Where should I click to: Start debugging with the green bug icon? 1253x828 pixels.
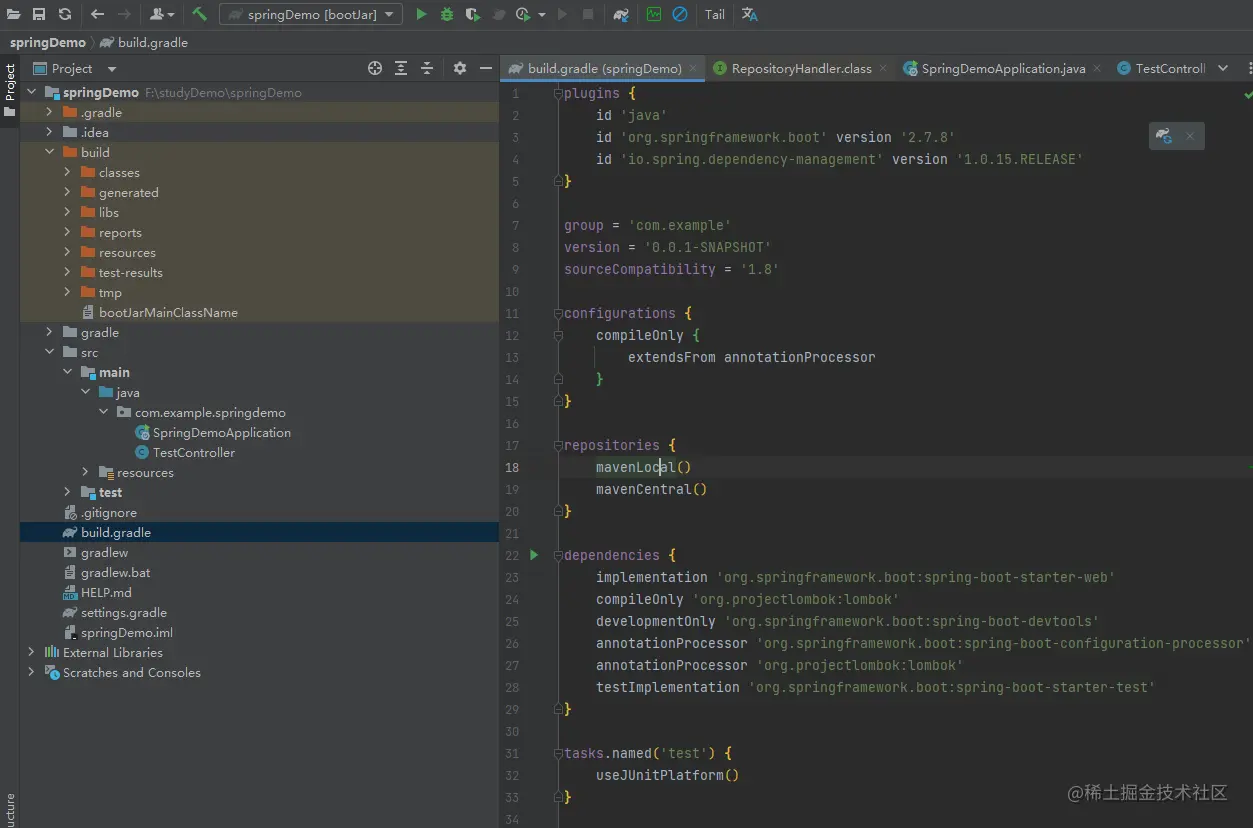pos(446,14)
